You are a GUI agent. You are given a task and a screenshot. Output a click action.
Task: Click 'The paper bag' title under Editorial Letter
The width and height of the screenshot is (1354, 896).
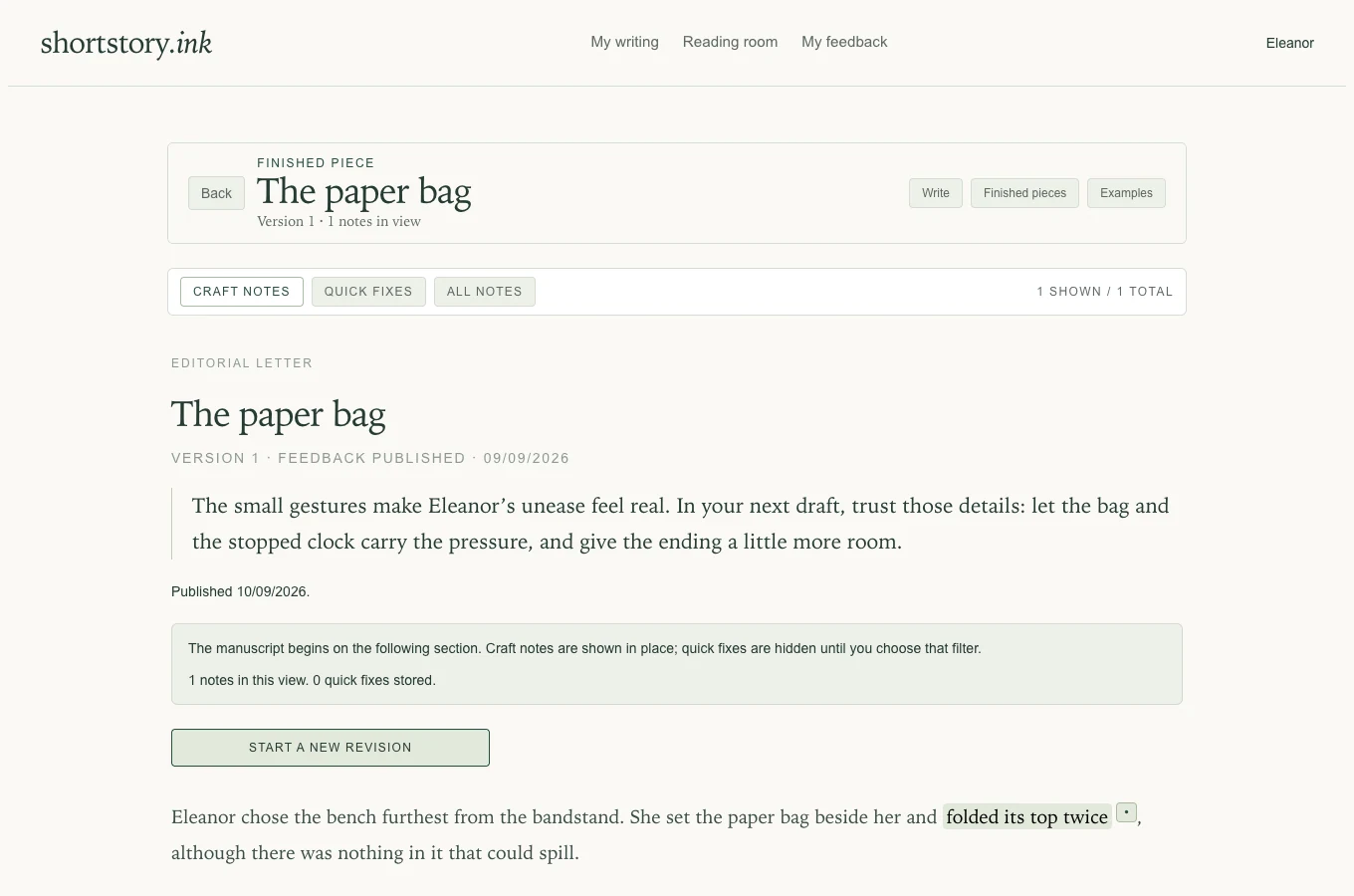(x=278, y=414)
